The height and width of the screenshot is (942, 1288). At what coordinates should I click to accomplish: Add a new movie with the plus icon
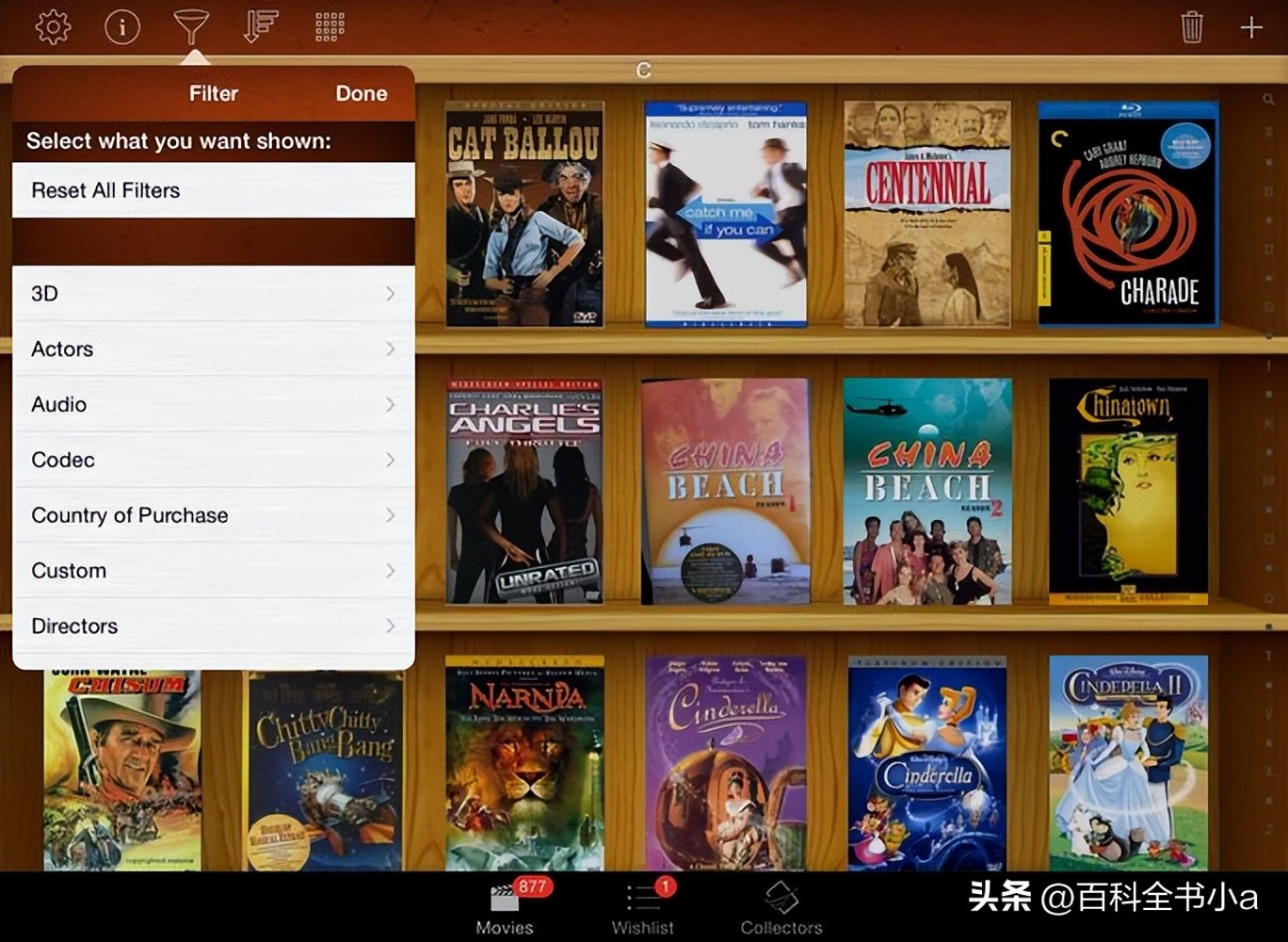pos(1250,26)
